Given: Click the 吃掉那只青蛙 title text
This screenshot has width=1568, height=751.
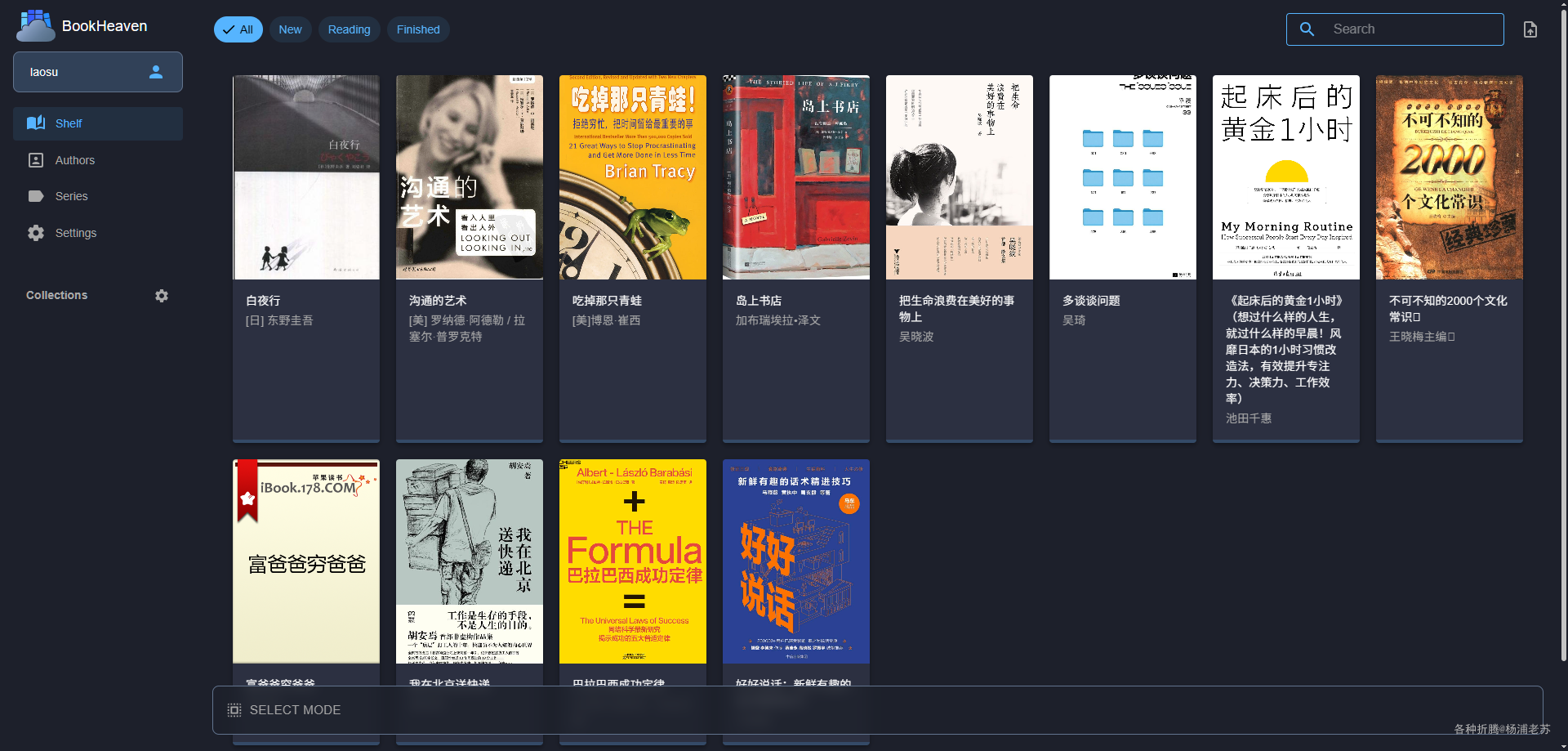Looking at the screenshot, I should (607, 301).
